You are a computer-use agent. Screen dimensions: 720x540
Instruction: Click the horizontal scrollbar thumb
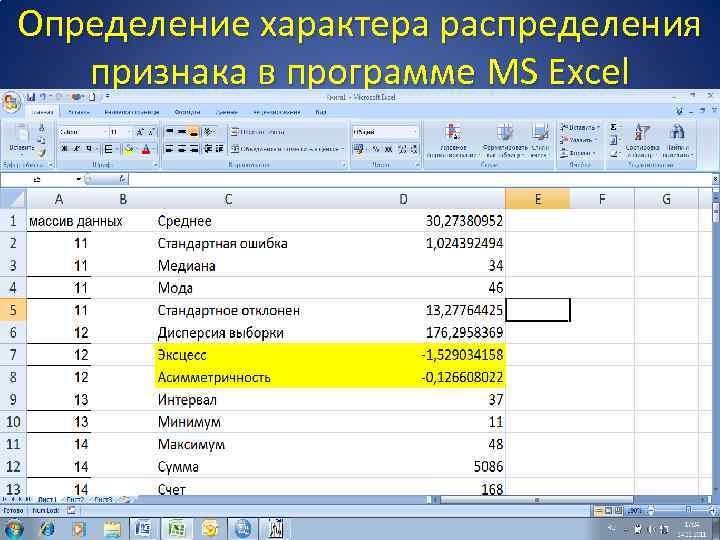click(x=536, y=500)
